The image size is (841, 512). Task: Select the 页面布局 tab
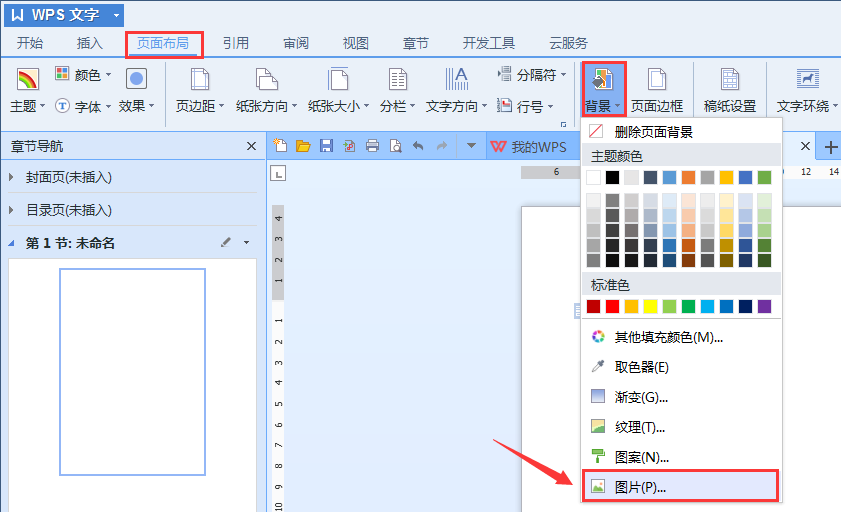[163, 43]
